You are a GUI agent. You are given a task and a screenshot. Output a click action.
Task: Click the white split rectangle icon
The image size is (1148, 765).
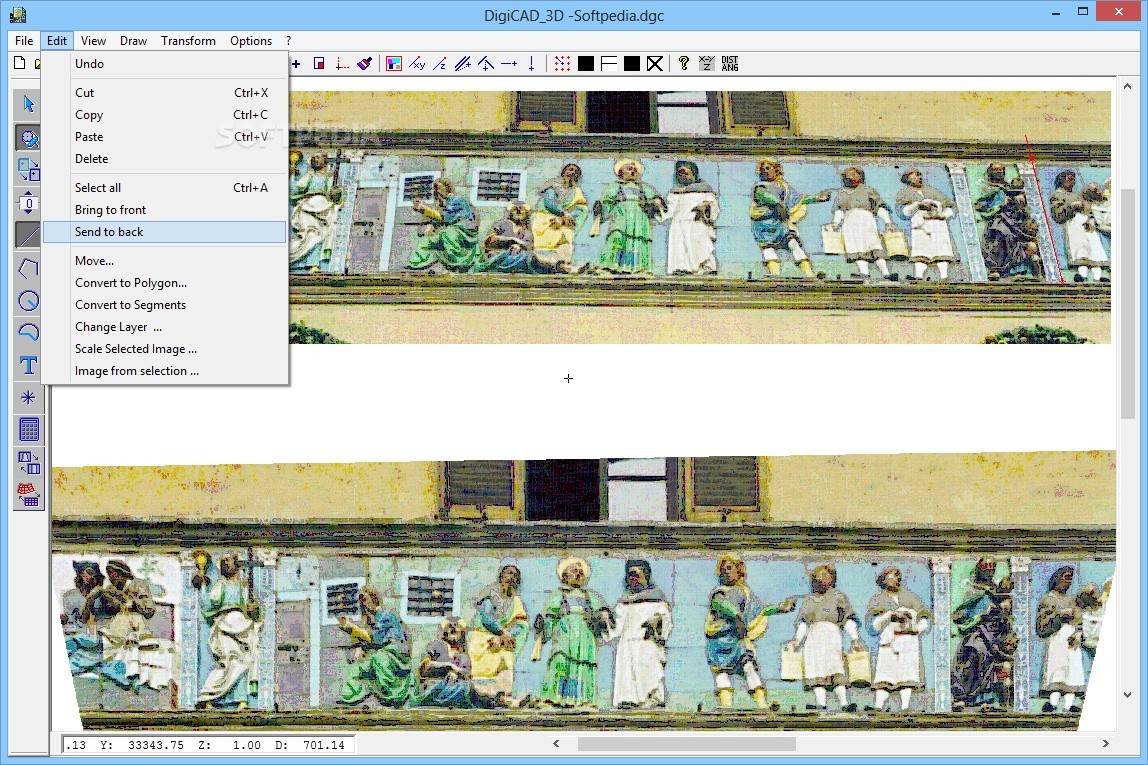tap(608, 64)
